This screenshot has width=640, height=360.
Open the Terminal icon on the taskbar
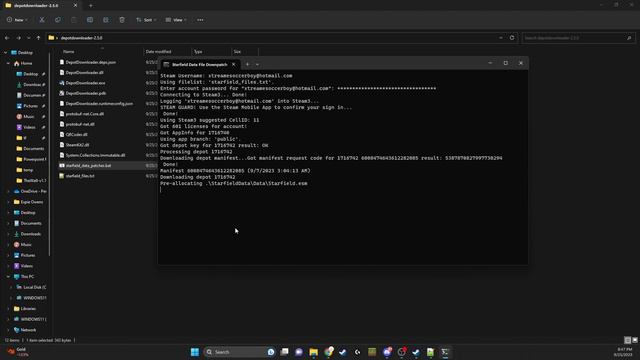445,352
